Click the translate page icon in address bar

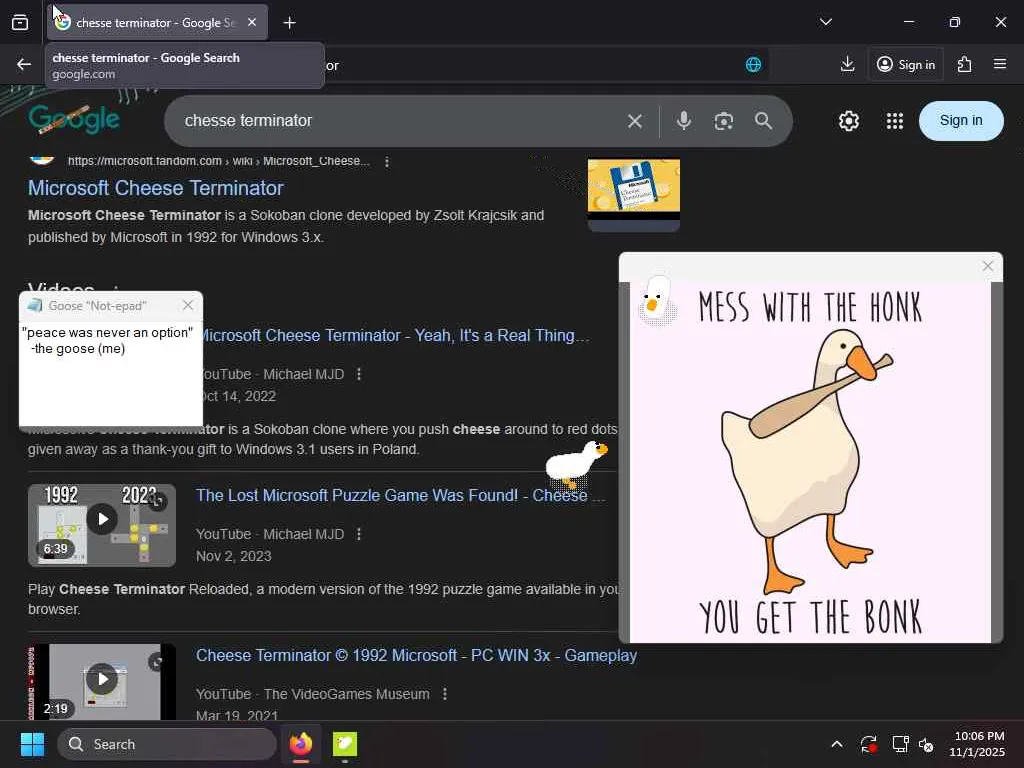pyautogui.click(x=753, y=65)
